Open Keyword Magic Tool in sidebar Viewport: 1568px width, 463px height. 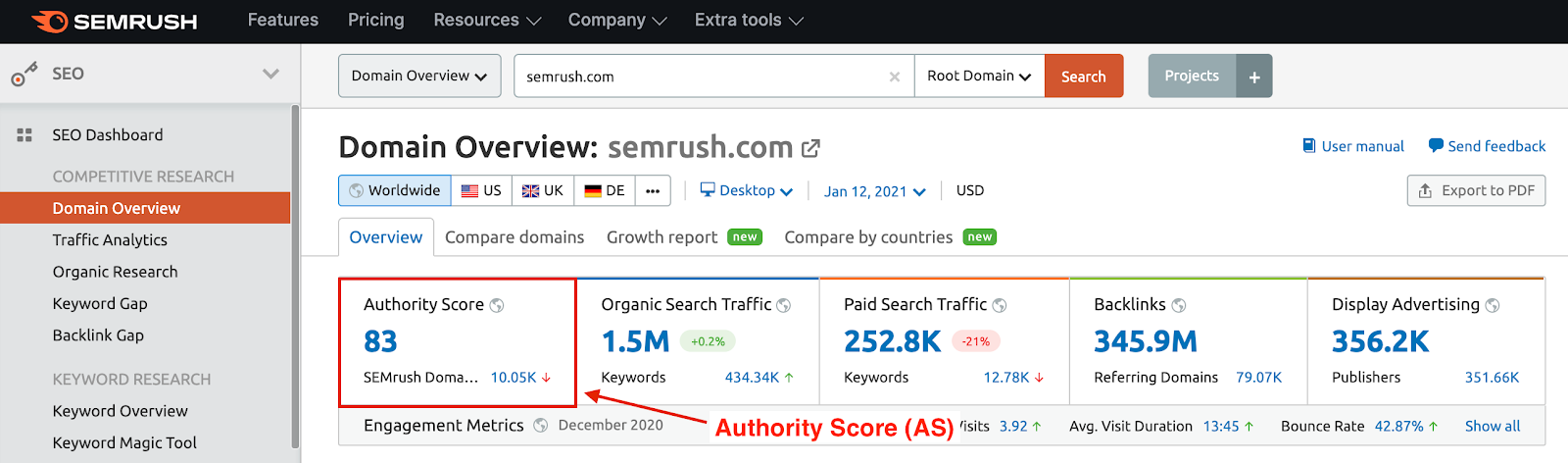click(x=124, y=443)
